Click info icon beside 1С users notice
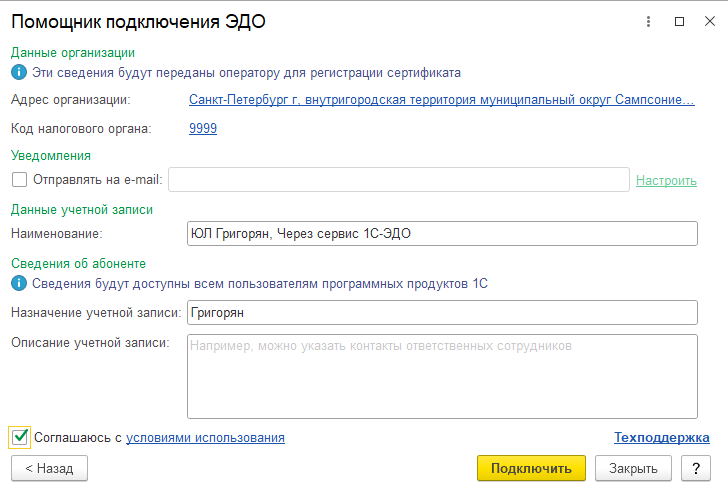728x492 pixels. point(18,284)
